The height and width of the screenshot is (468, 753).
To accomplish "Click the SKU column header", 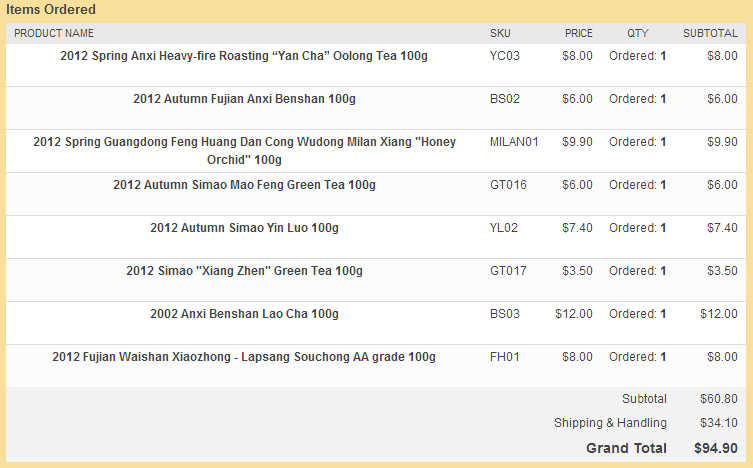I will tap(500, 33).
